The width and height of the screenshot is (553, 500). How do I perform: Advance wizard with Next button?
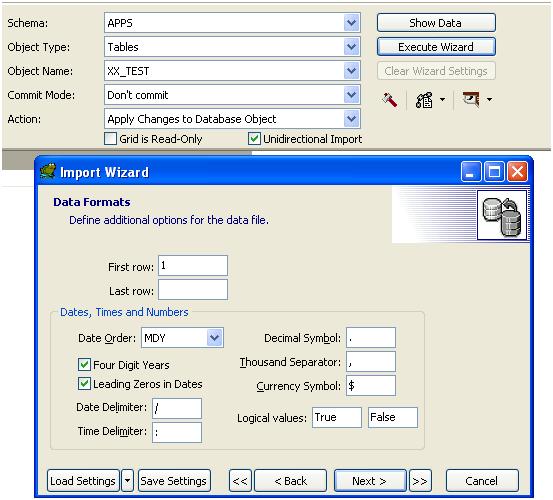click(x=370, y=481)
